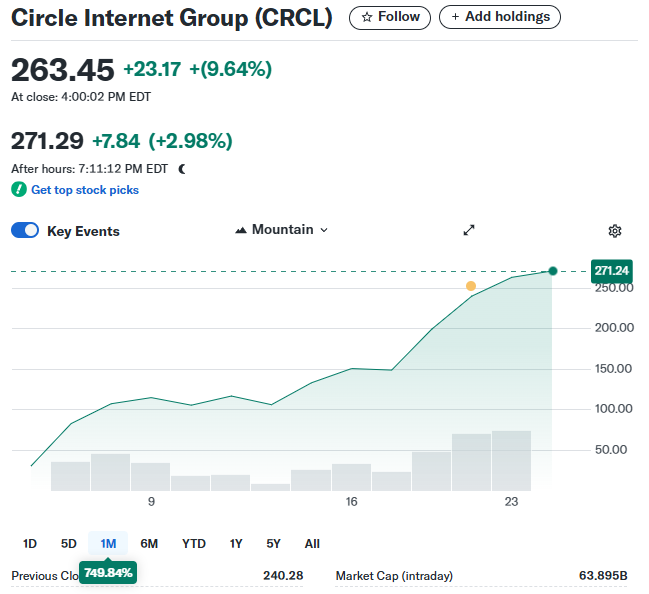Switch chart to 1Y range
Image resolution: width=649 pixels, height=594 pixels.
[x=236, y=544]
